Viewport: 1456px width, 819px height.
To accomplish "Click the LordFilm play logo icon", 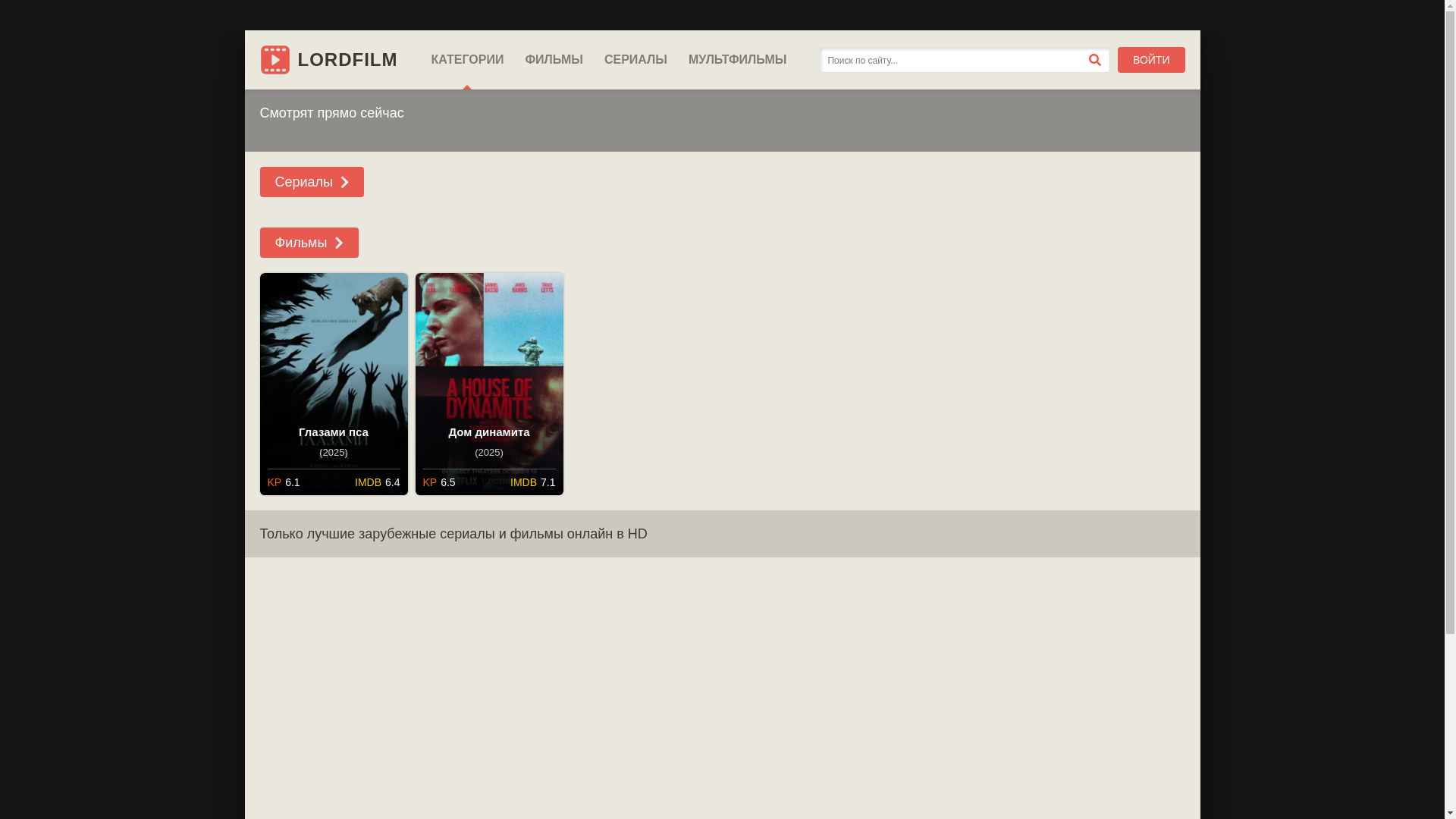I will click(x=275, y=60).
